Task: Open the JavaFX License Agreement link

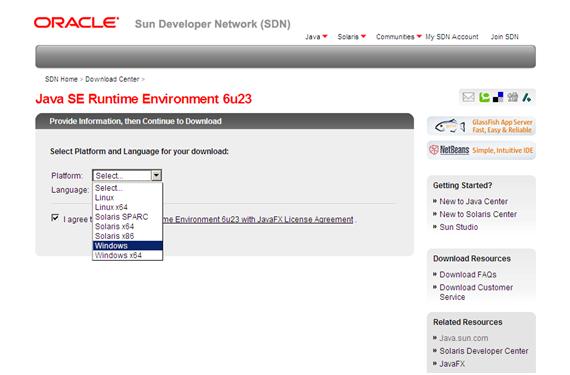Action: [x=258, y=219]
